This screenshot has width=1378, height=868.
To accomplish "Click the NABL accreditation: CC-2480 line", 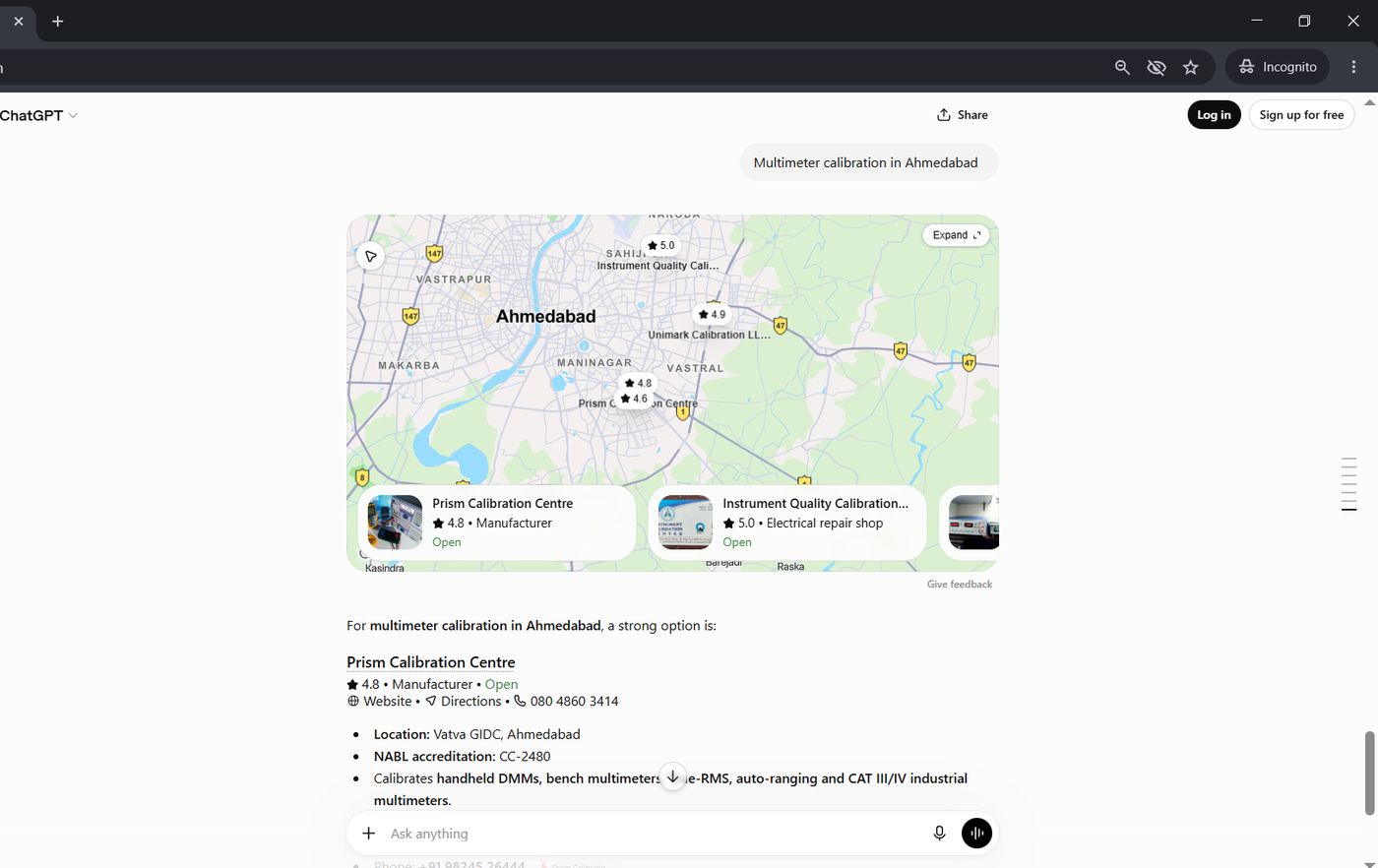I will click(462, 757).
